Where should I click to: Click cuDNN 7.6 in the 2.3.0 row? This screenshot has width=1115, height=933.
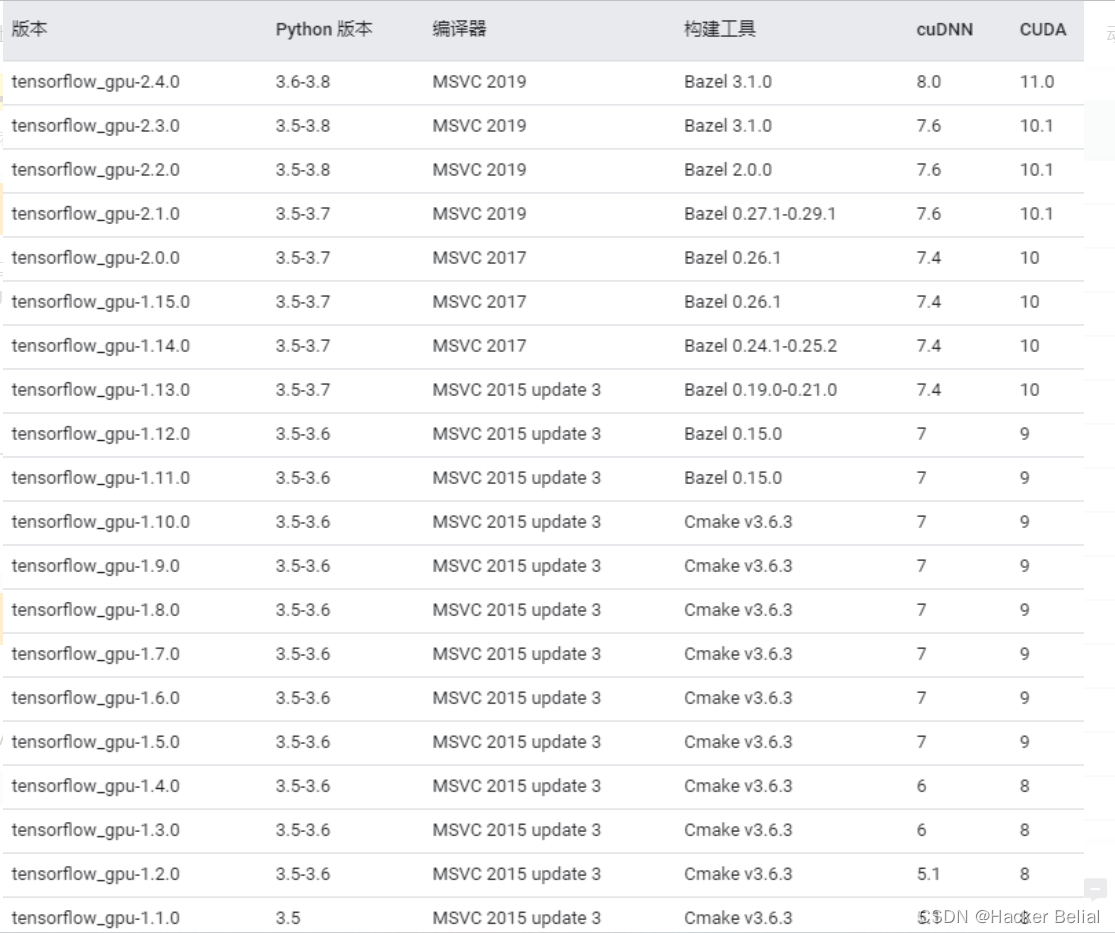point(929,126)
